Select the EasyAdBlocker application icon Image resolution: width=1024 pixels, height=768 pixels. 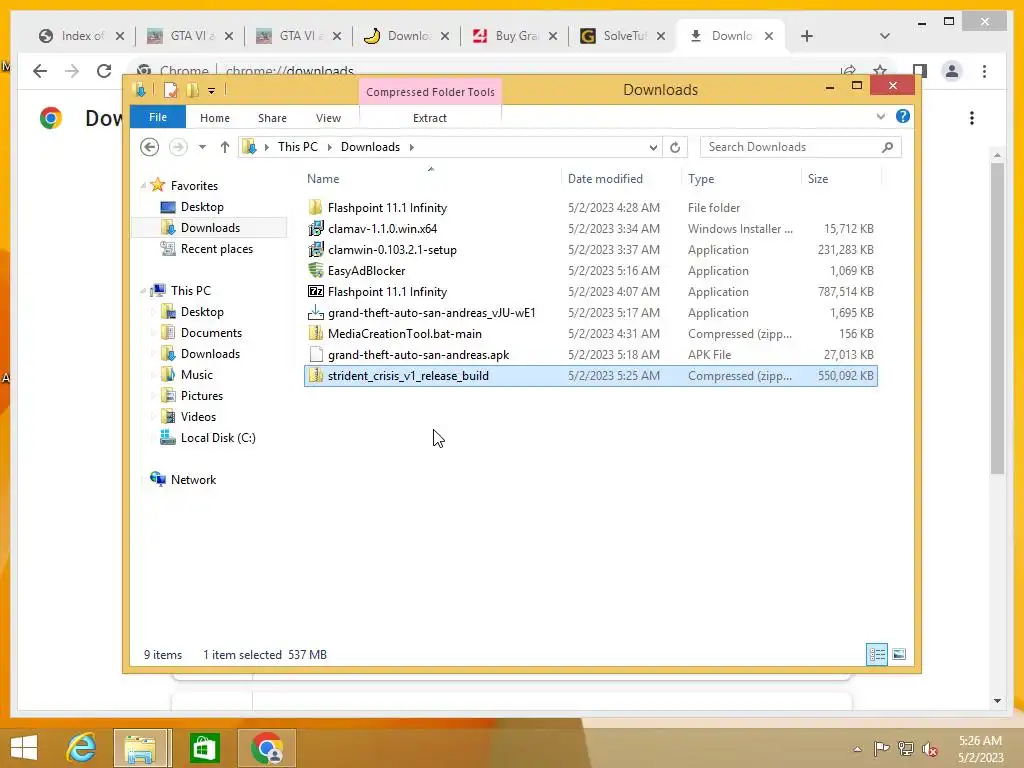tap(315, 270)
